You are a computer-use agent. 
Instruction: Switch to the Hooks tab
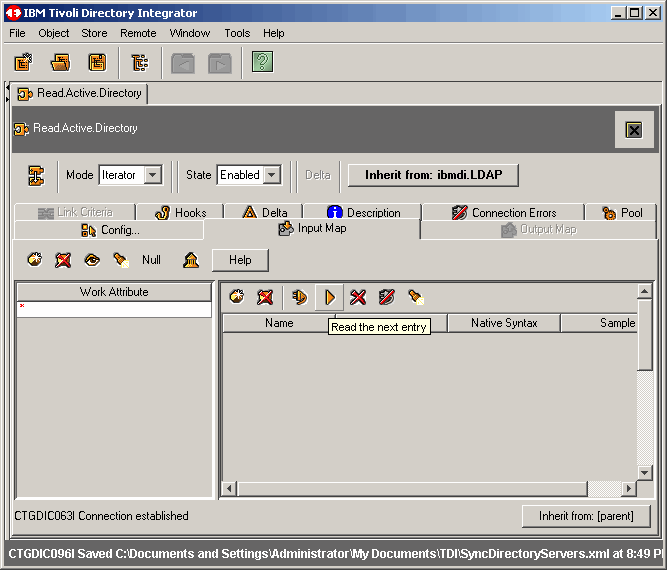point(181,212)
